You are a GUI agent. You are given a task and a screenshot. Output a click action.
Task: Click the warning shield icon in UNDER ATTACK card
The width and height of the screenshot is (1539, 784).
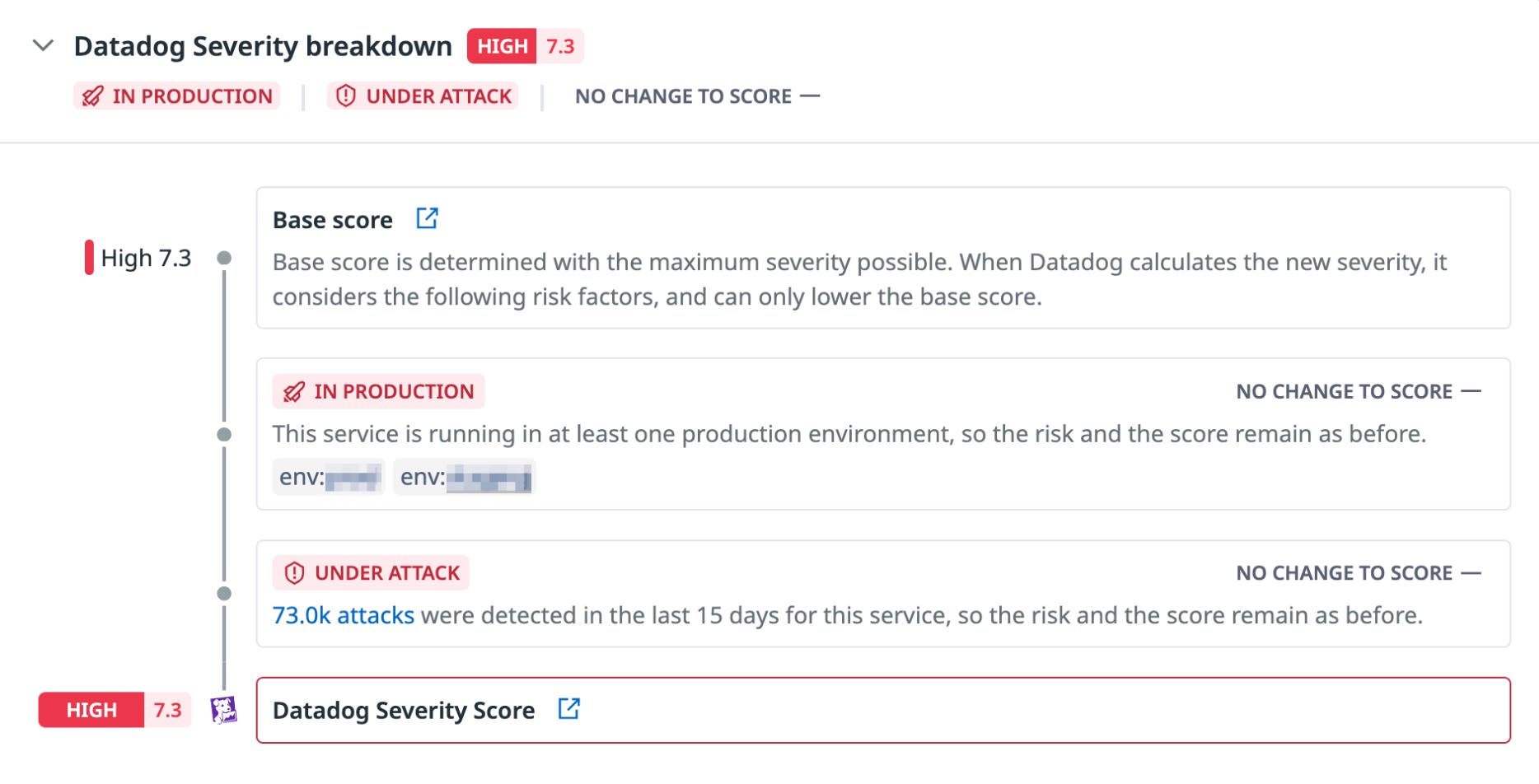(x=292, y=572)
